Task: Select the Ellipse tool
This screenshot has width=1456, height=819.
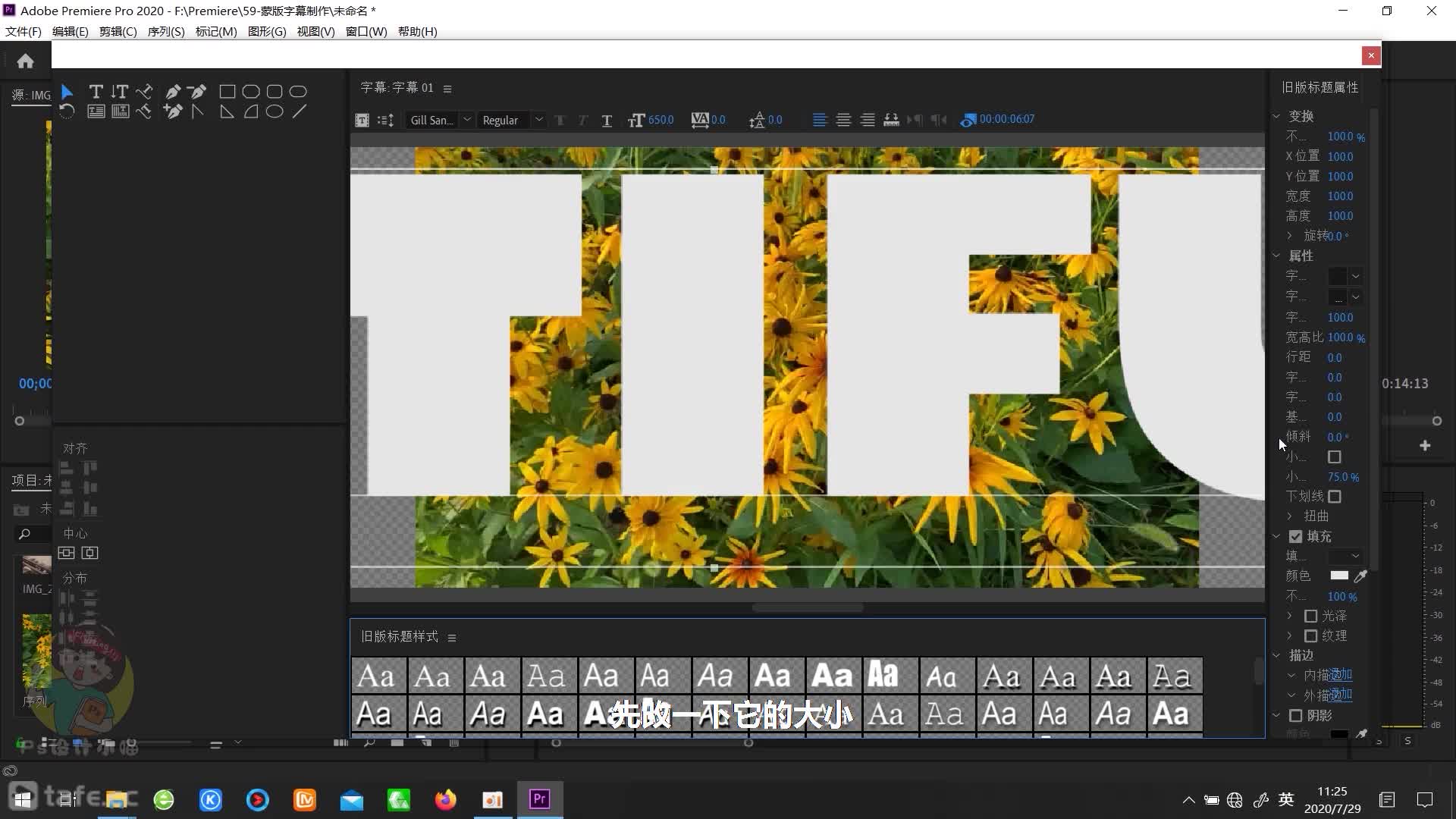Action: tap(275, 111)
